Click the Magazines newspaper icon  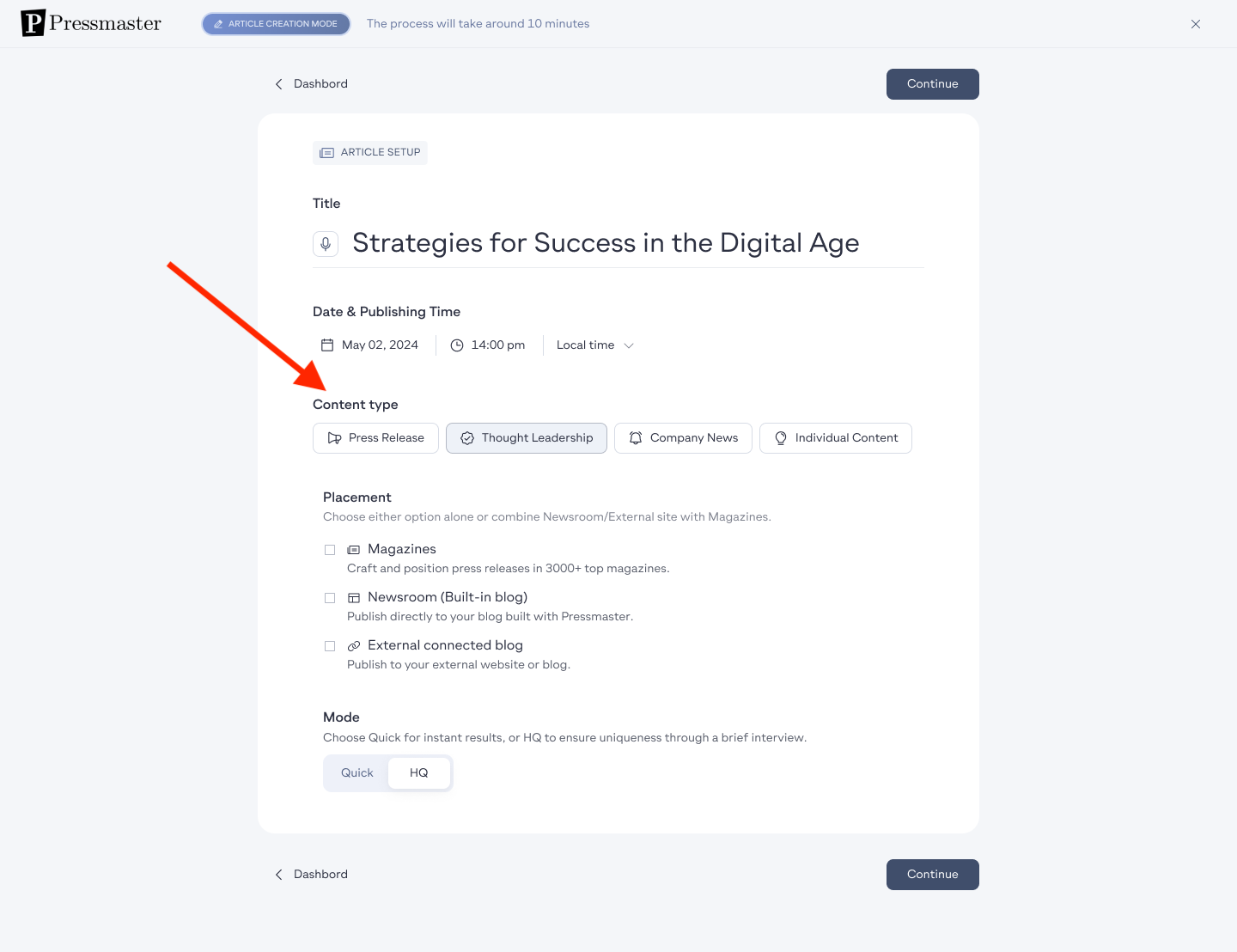coord(354,550)
